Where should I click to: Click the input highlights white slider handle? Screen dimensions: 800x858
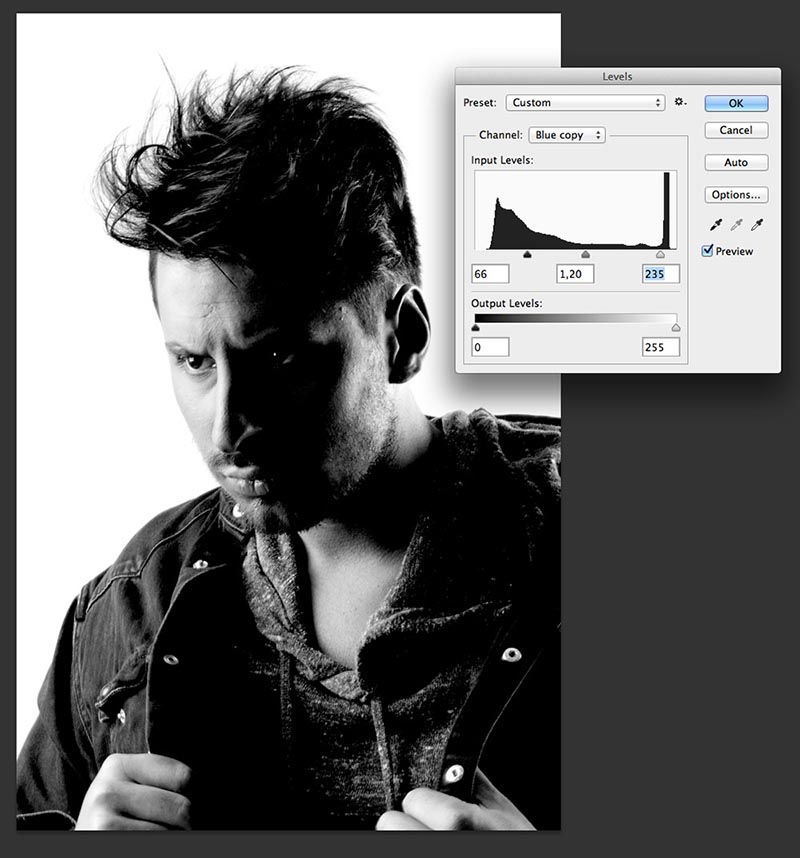pyautogui.click(x=660, y=255)
